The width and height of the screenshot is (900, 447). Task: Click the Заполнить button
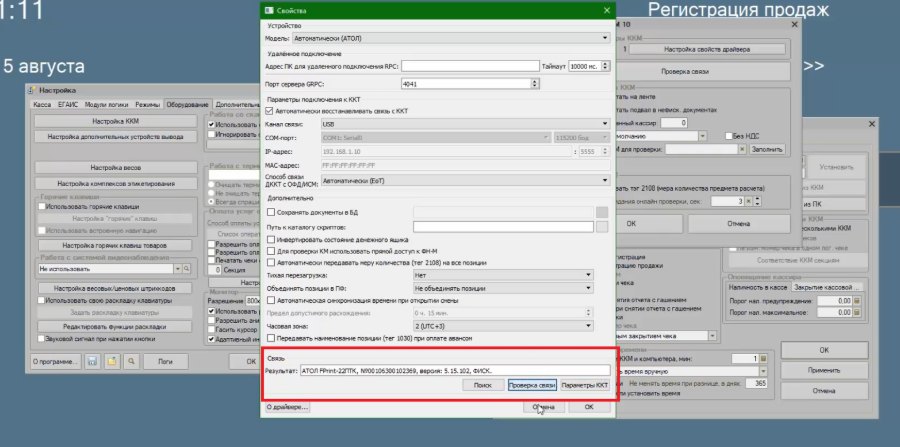(x=767, y=149)
